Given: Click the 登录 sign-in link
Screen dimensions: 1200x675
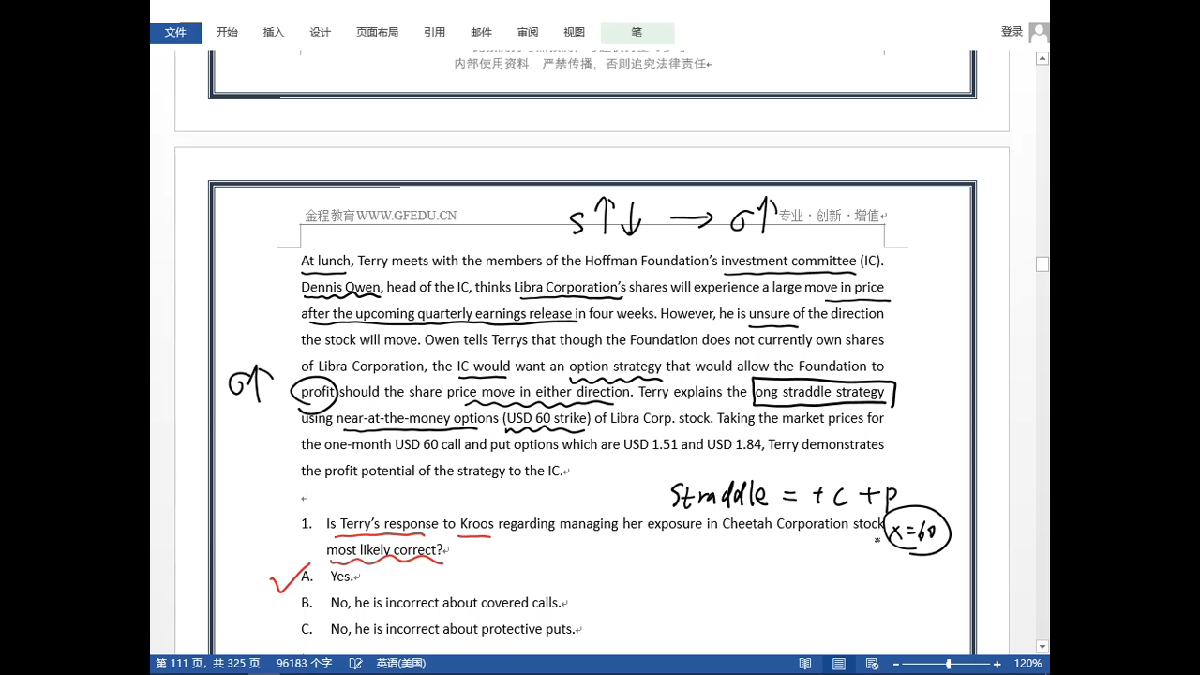Looking at the screenshot, I should click(x=1012, y=32).
